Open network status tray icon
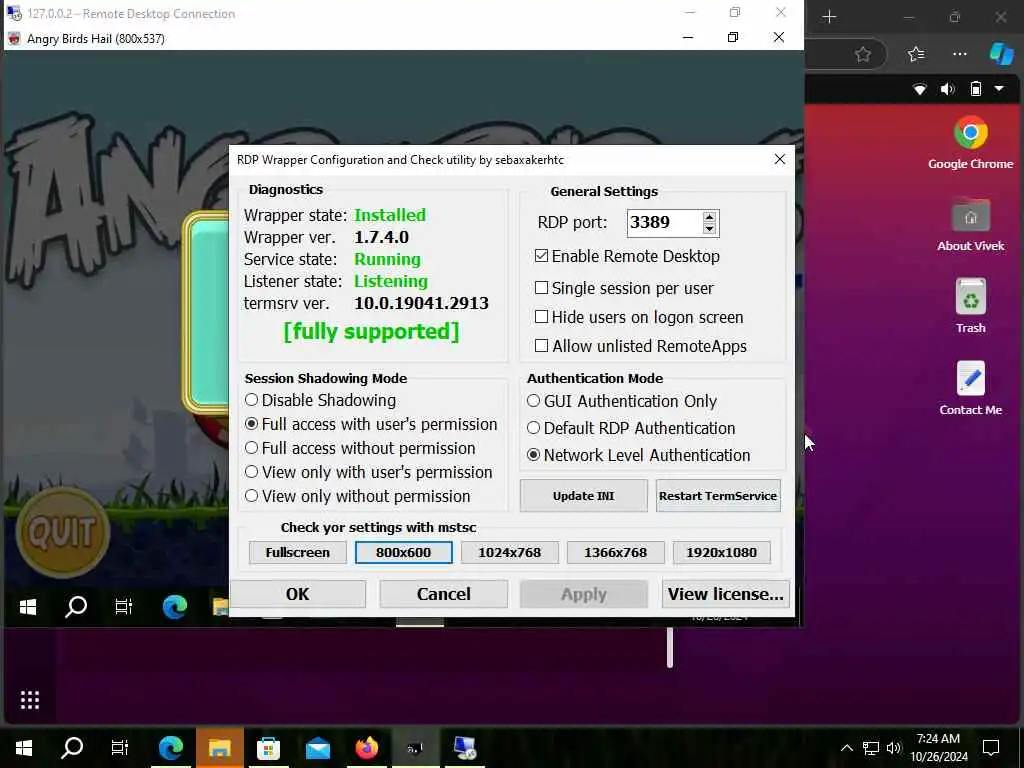The height and width of the screenshot is (768, 1024). tap(871, 748)
